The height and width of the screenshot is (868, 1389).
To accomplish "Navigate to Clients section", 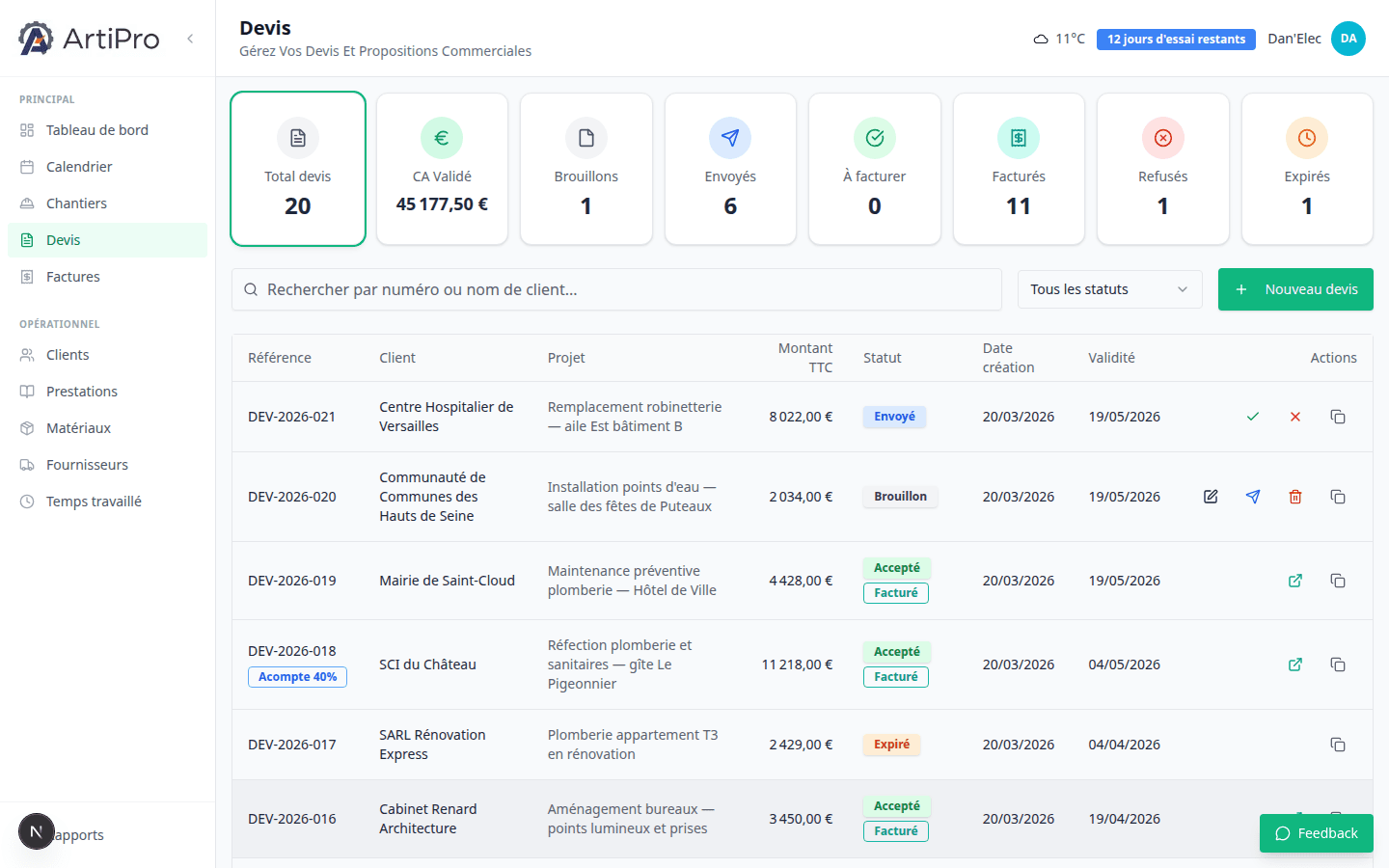I will click(68, 355).
